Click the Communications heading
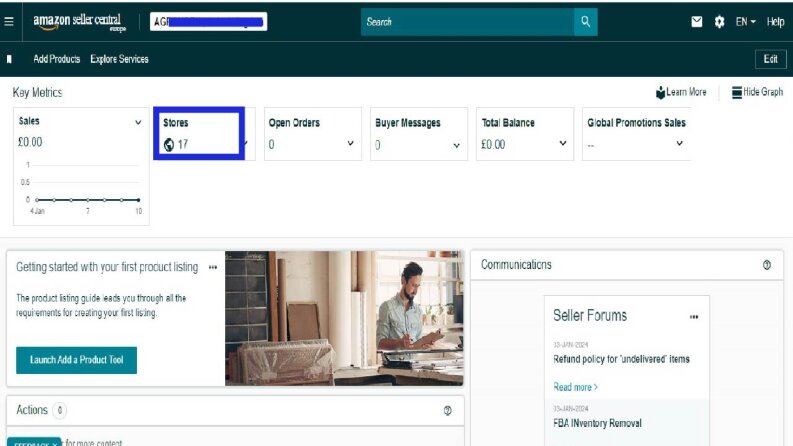The image size is (793, 446). [x=516, y=264]
